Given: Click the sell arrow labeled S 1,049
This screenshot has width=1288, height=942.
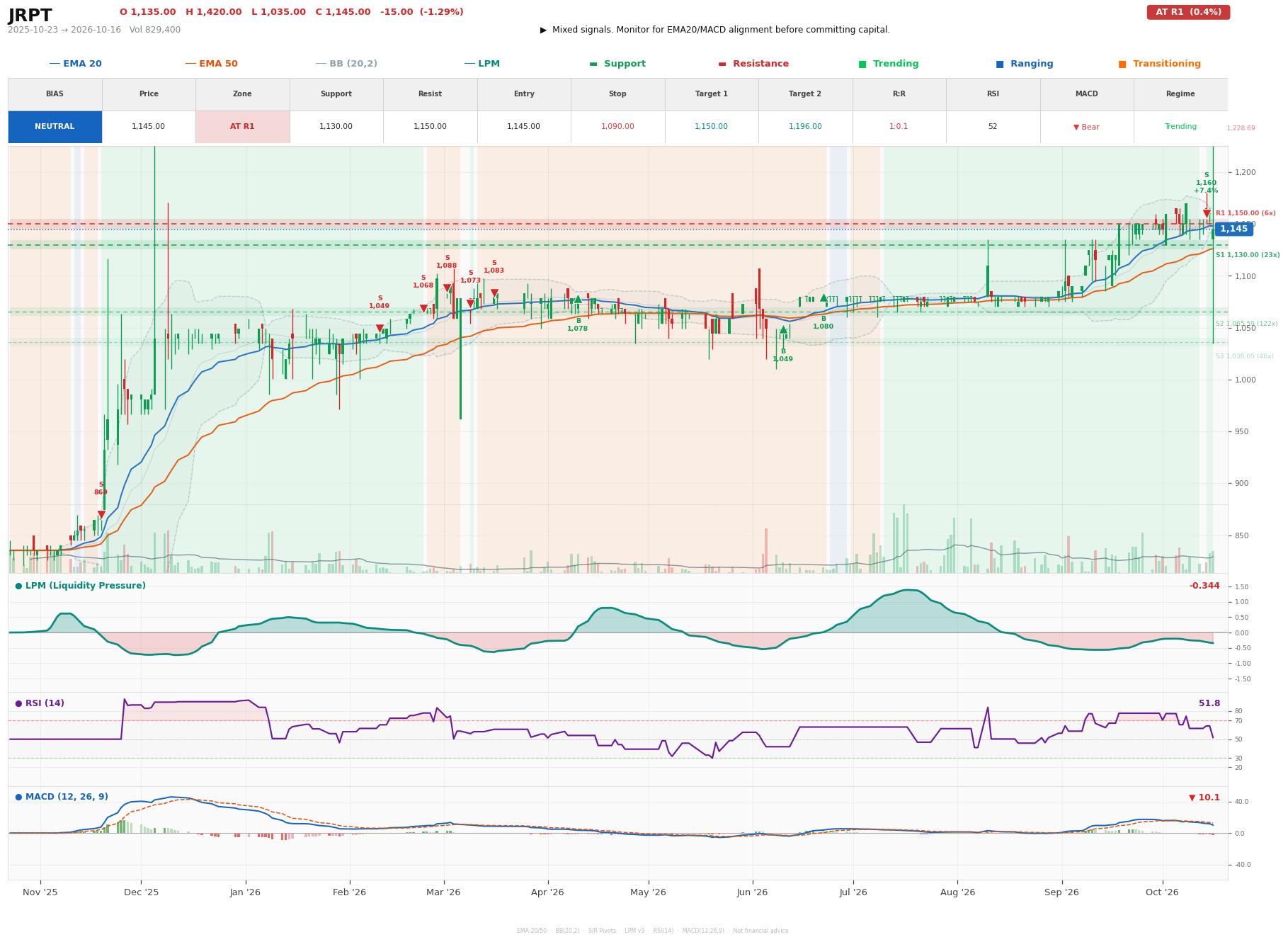Looking at the screenshot, I should tap(380, 329).
